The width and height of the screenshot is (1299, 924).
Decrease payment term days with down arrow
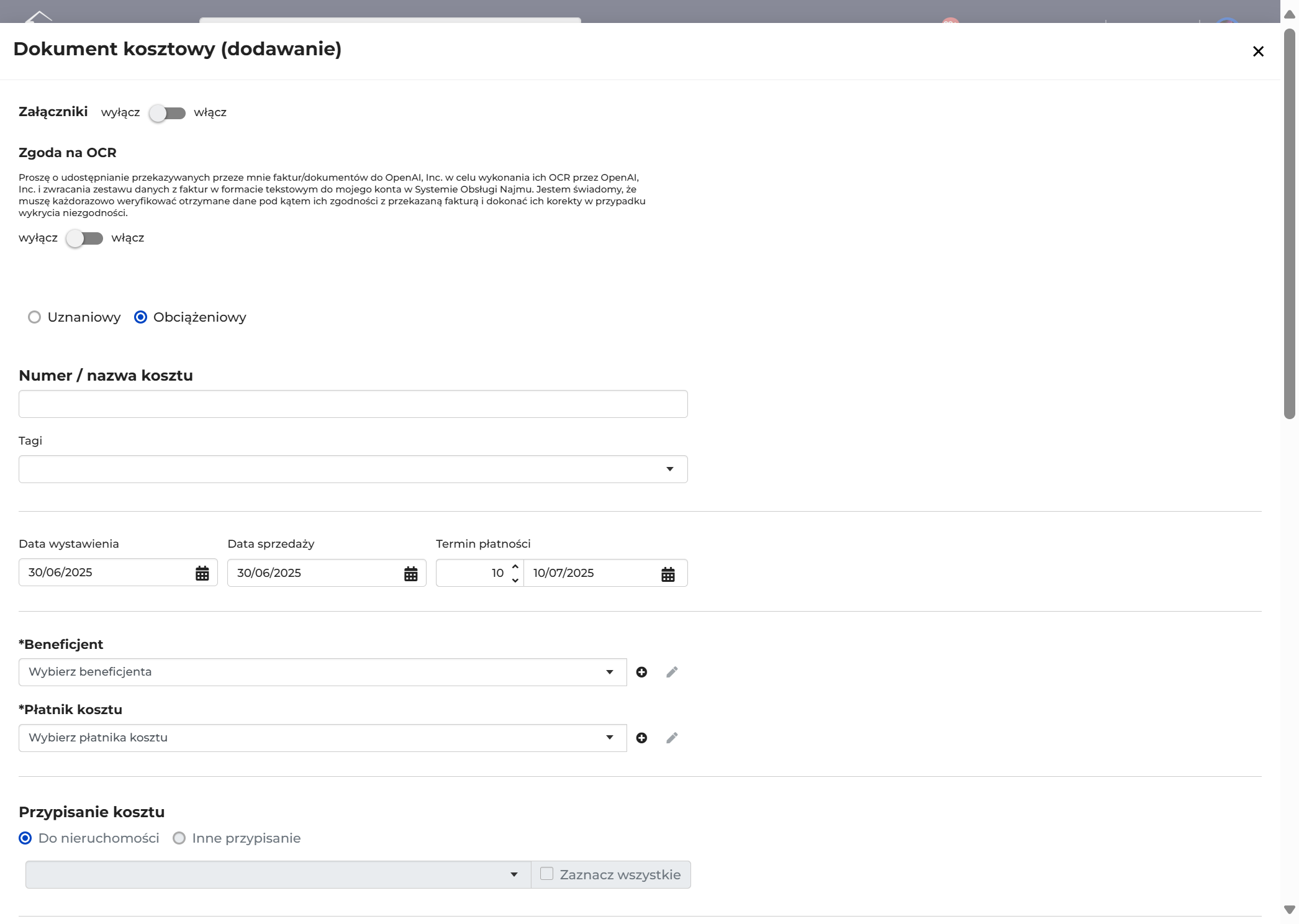click(515, 580)
